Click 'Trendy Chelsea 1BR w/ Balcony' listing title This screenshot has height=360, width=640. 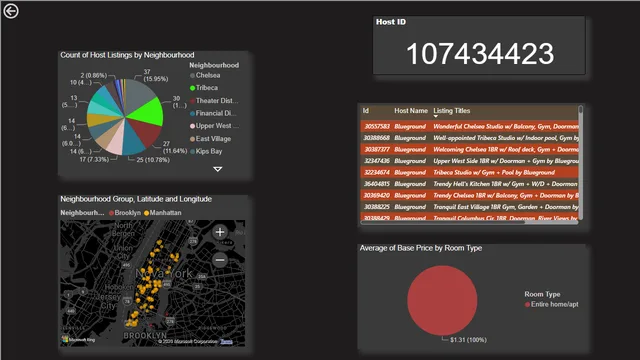[x=506, y=195]
